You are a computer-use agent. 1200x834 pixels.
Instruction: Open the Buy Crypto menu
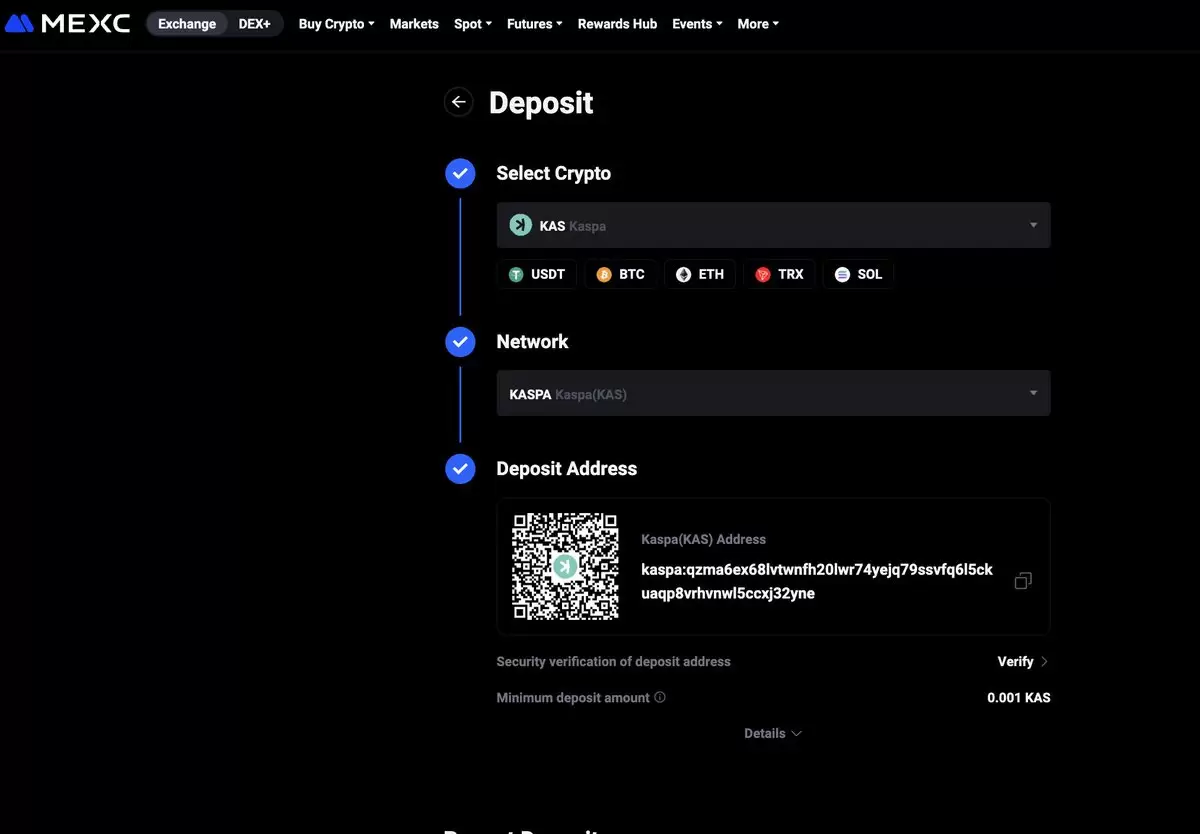pos(336,24)
